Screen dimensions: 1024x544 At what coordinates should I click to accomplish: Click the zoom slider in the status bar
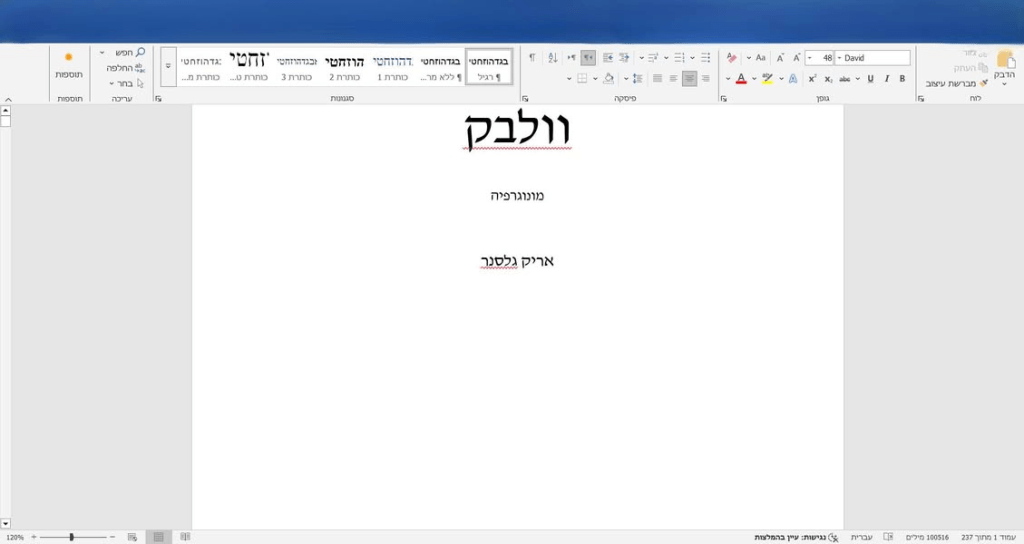(72, 537)
